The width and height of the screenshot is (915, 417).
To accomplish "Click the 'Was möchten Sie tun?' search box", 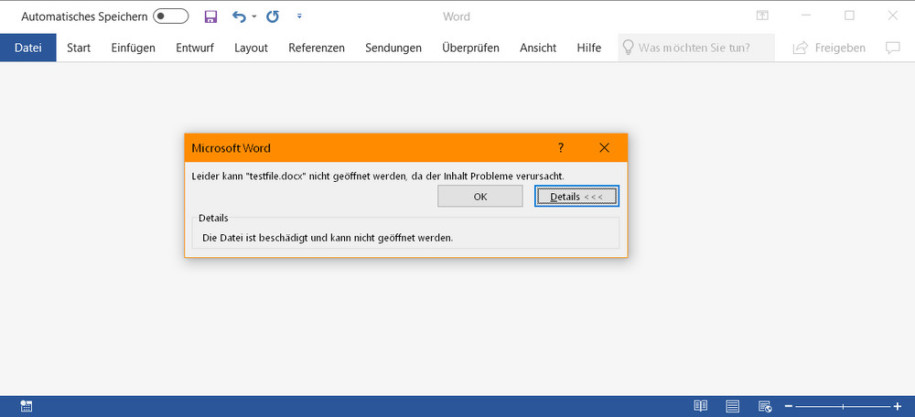I will coord(696,48).
